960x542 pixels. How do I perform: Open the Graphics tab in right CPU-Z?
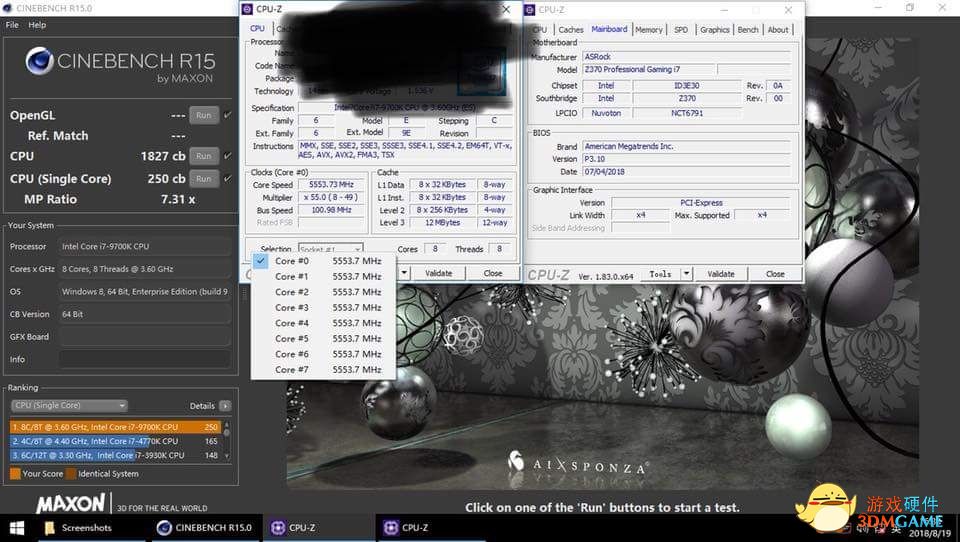(x=714, y=29)
